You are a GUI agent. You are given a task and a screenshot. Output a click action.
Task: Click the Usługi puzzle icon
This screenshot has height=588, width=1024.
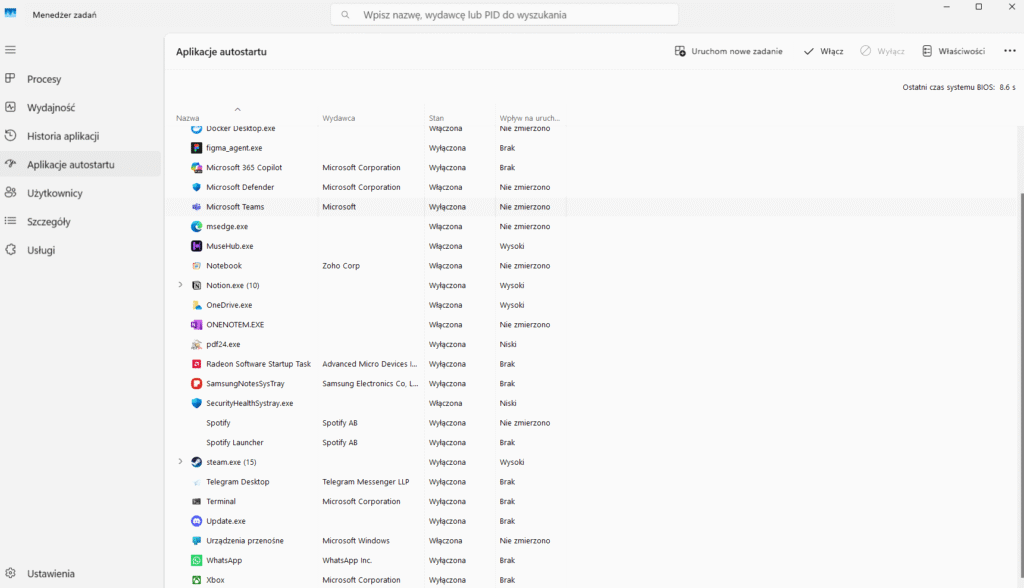[x=10, y=250]
